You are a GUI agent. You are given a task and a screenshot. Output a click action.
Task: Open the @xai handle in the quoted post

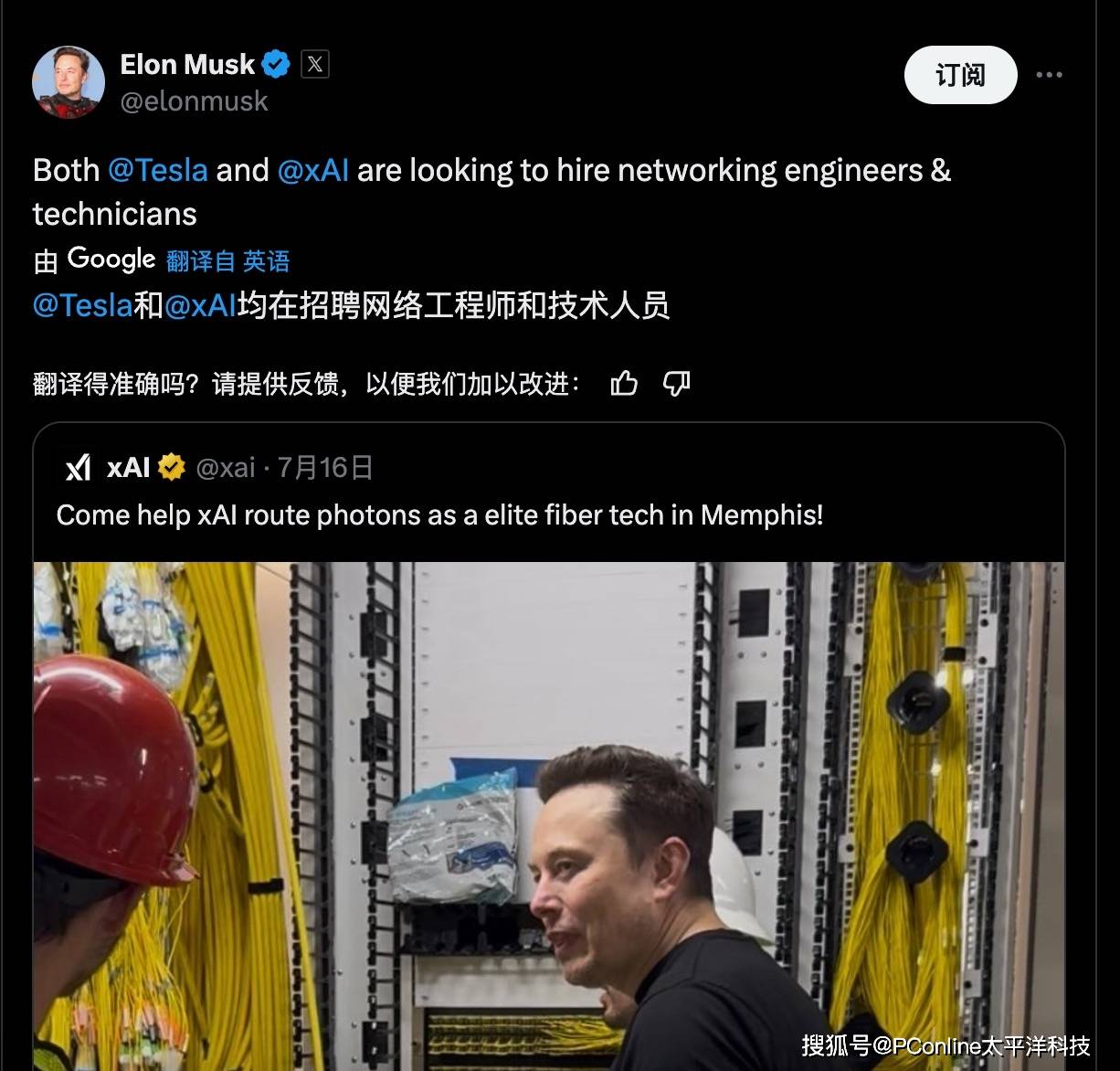coord(226,468)
